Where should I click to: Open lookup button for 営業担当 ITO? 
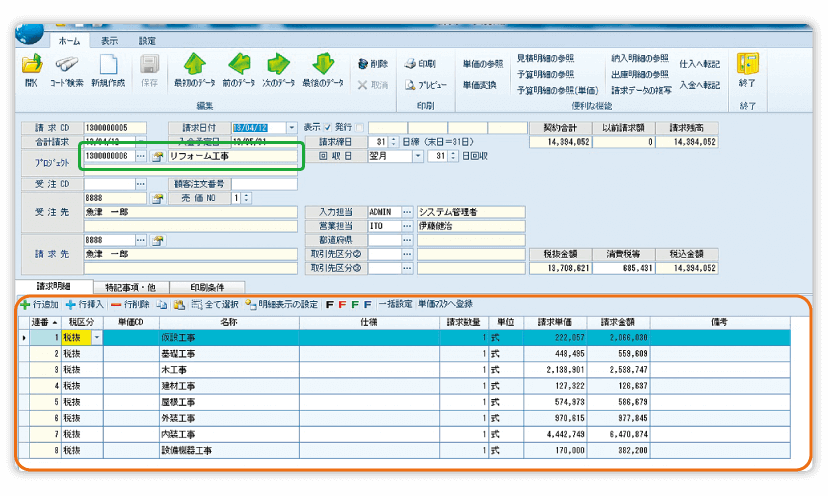coord(407,226)
